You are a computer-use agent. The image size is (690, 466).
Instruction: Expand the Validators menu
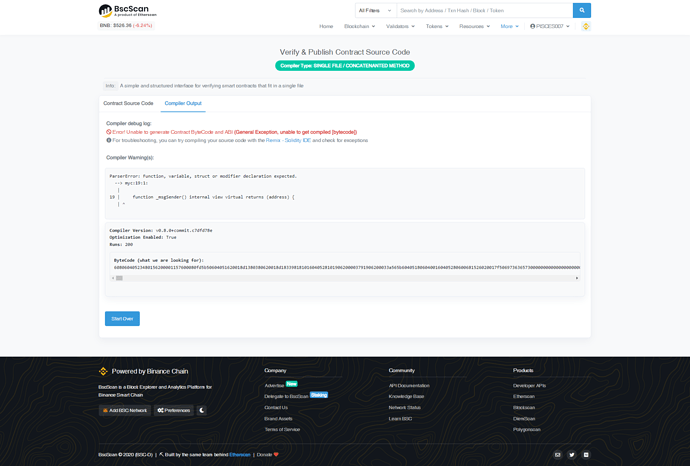click(400, 26)
